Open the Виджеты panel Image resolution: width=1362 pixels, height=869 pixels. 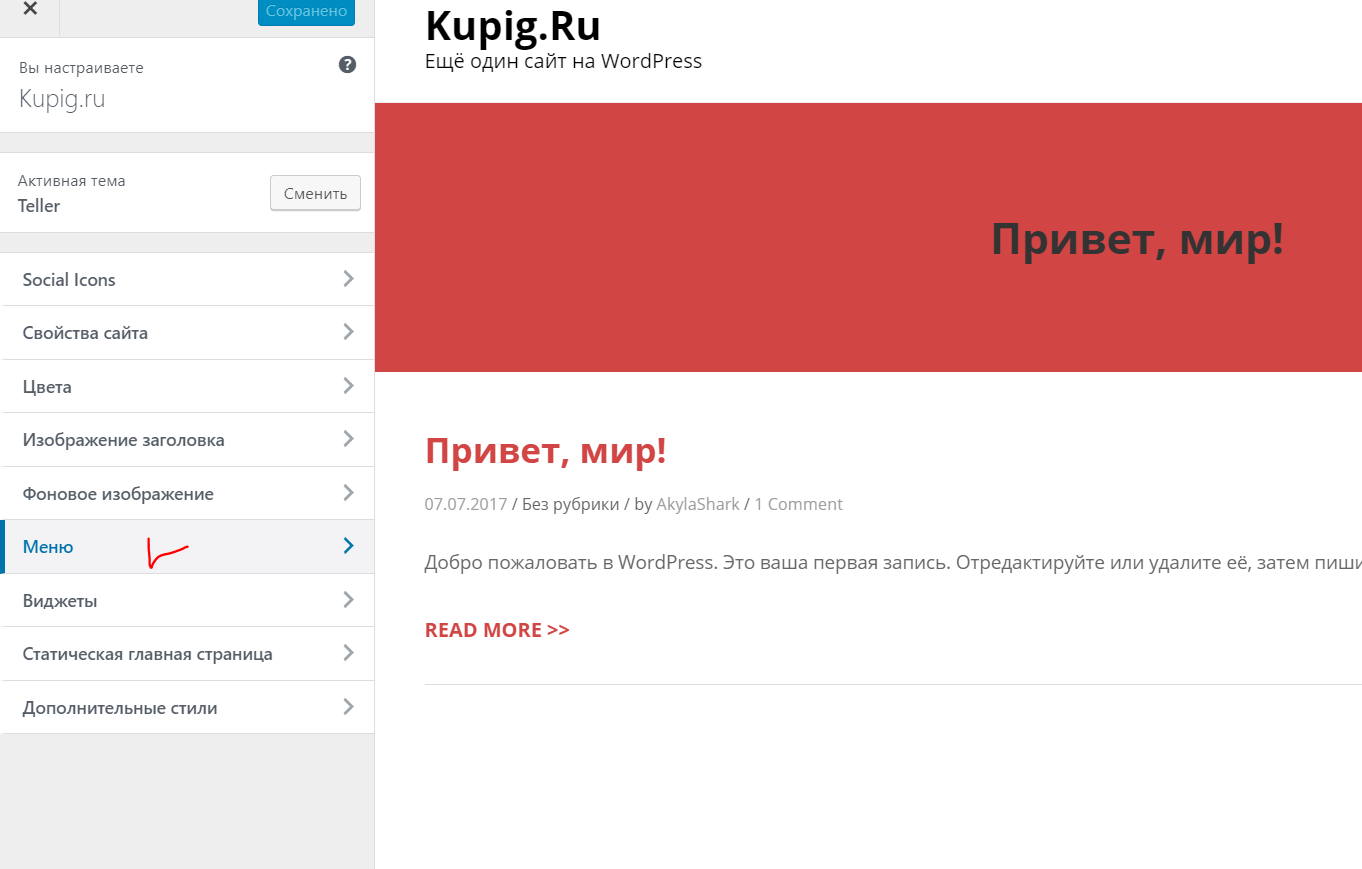tap(187, 600)
